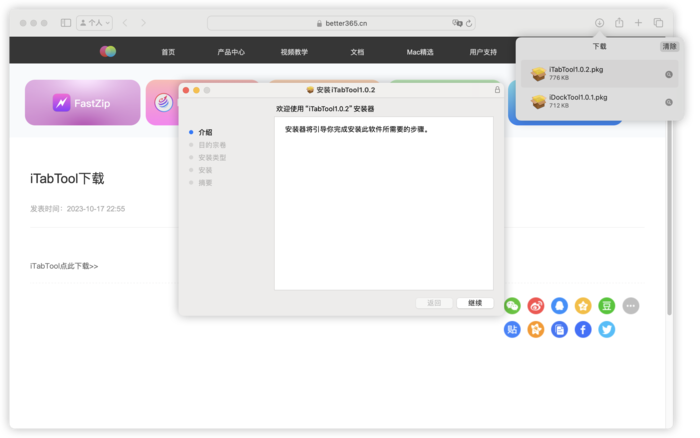This screenshot has height=438, width=700.
Task: Show Safari downloads list icon
Action: (599, 22)
